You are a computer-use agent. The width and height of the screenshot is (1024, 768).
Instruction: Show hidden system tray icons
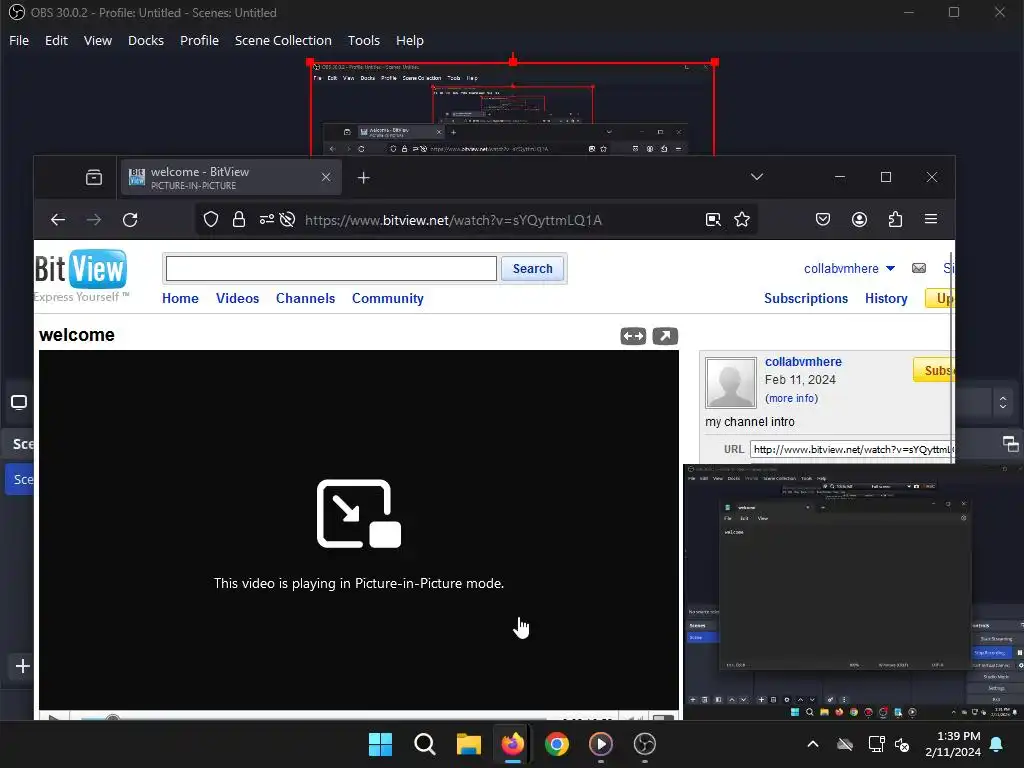813,744
